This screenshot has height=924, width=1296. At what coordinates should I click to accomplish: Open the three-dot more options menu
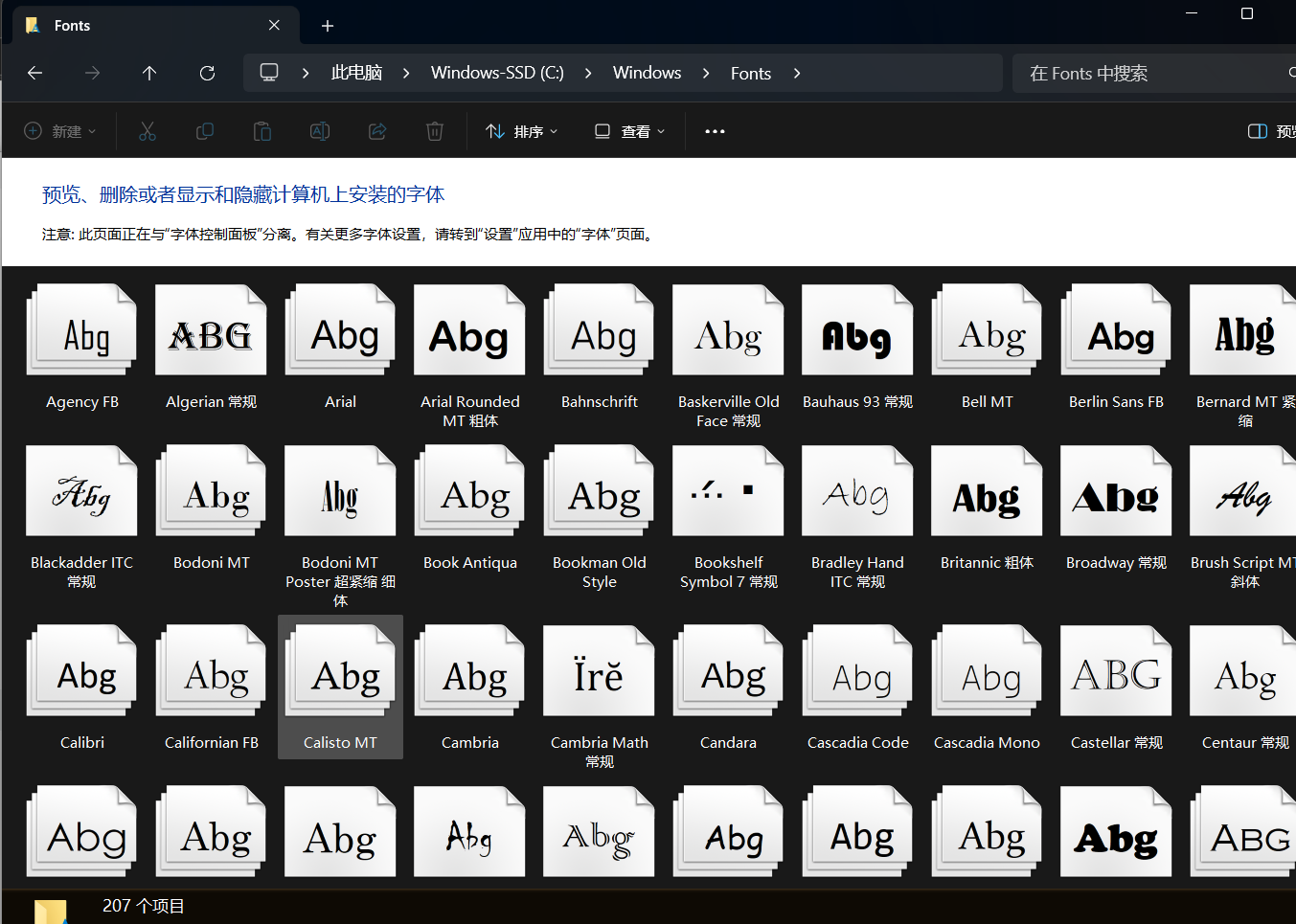[715, 131]
